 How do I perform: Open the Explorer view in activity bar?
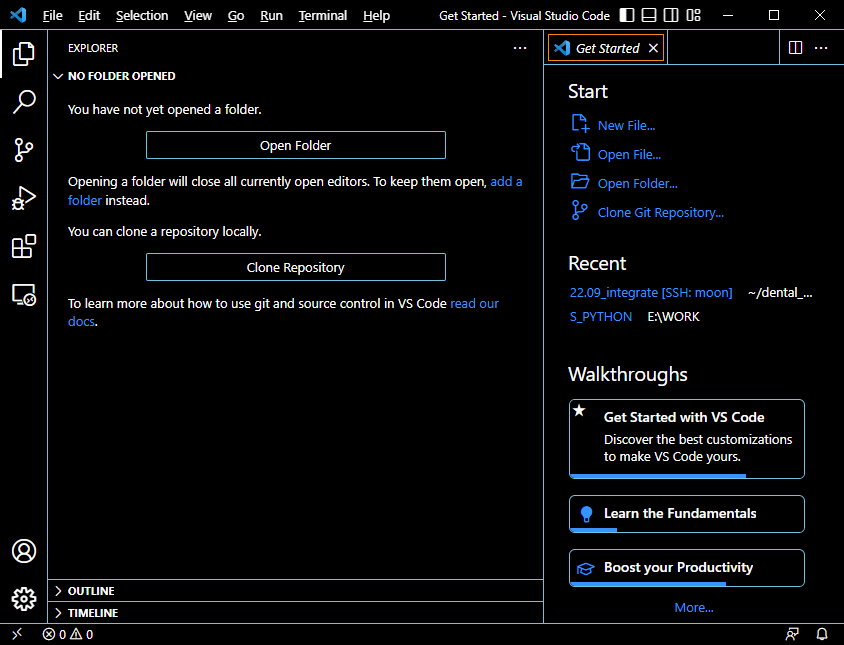tap(24, 54)
